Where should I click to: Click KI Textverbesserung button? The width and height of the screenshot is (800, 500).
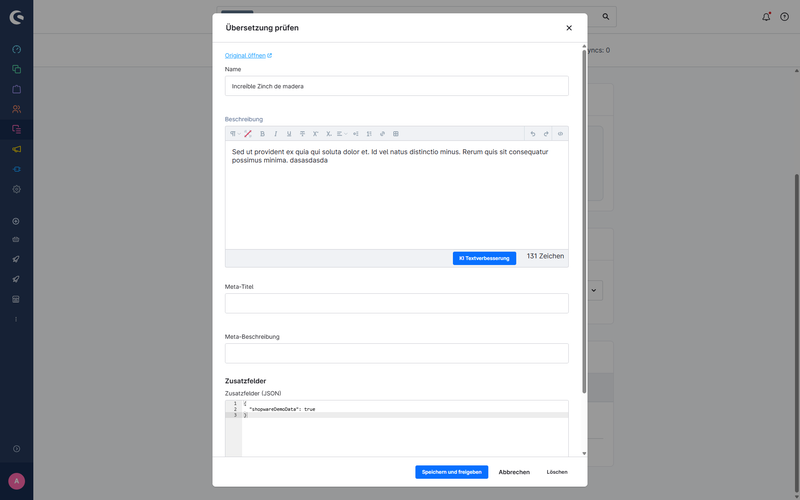click(x=484, y=258)
